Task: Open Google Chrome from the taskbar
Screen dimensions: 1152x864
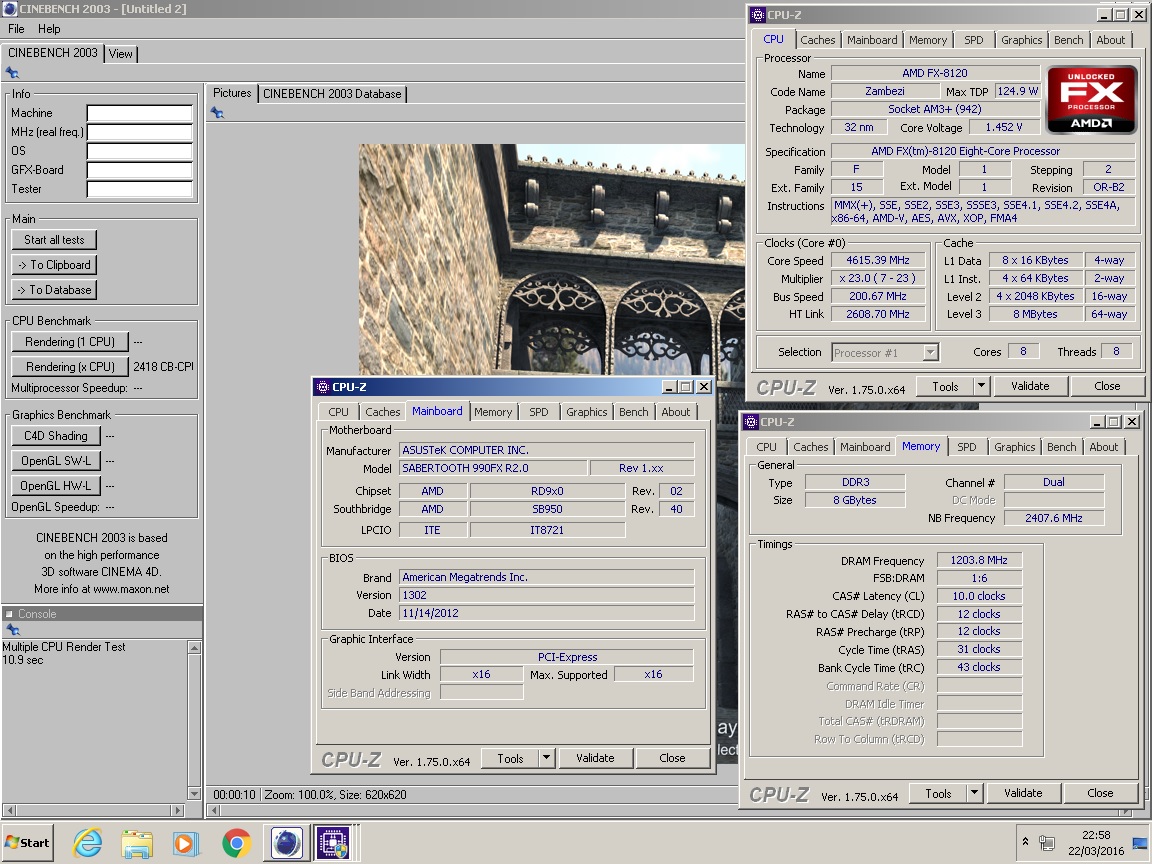Action: [237, 843]
